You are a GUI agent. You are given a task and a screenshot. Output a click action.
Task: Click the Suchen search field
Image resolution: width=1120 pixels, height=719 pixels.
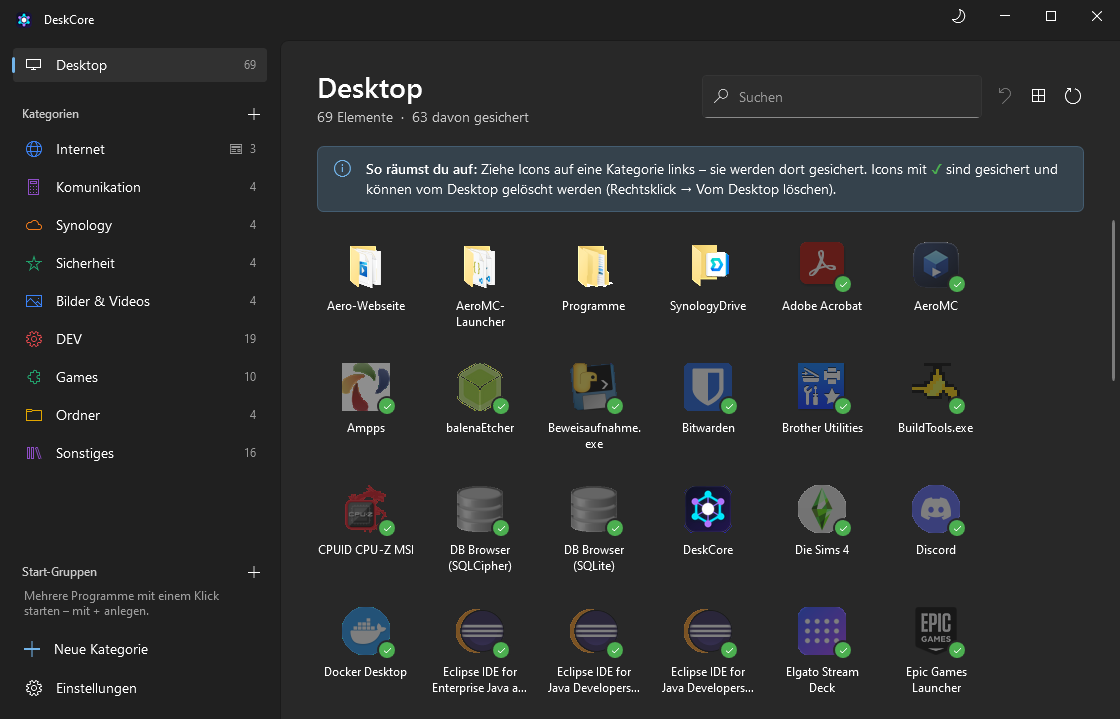click(841, 96)
